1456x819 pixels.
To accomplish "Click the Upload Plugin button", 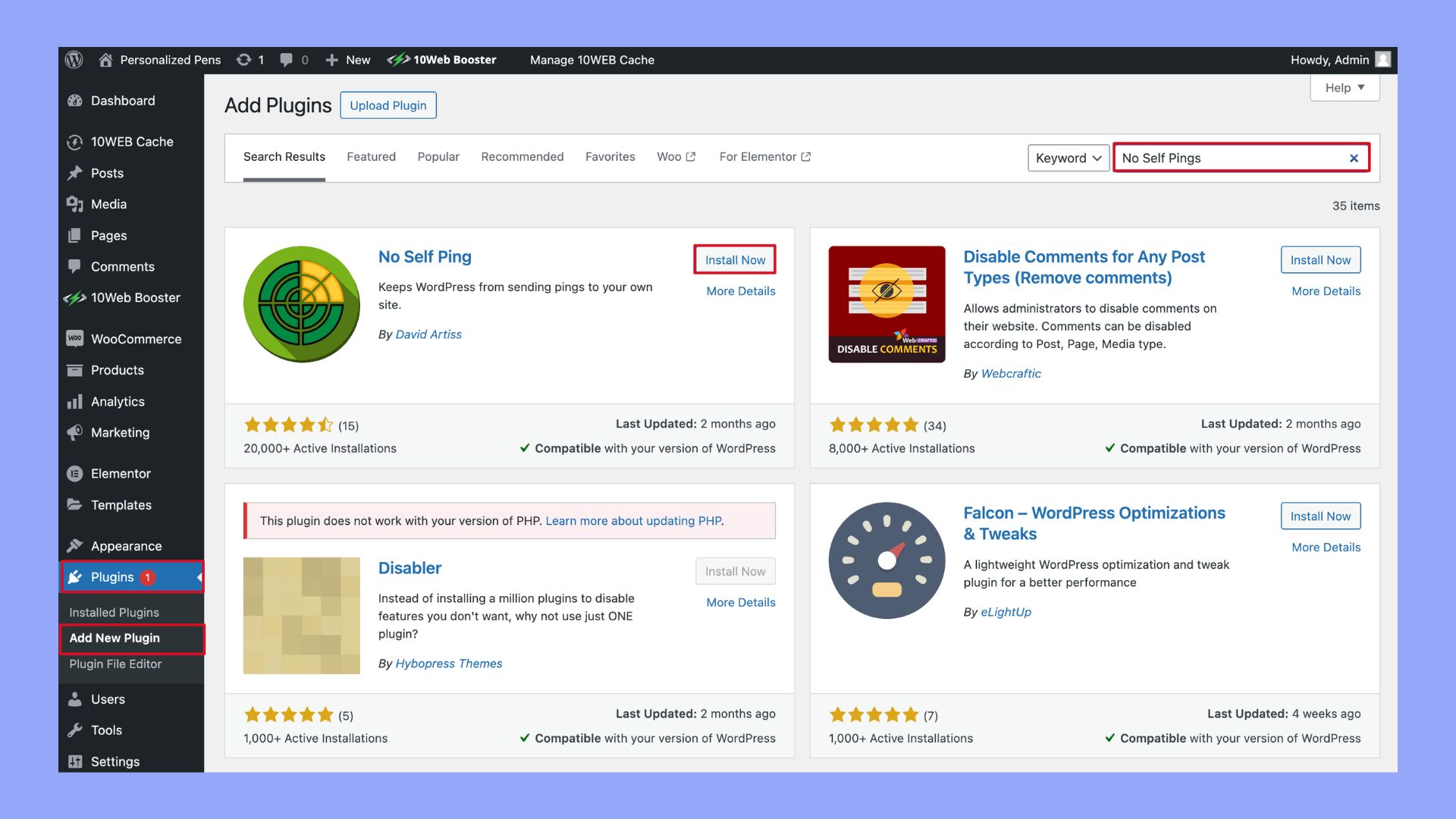I will click(388, 105).
